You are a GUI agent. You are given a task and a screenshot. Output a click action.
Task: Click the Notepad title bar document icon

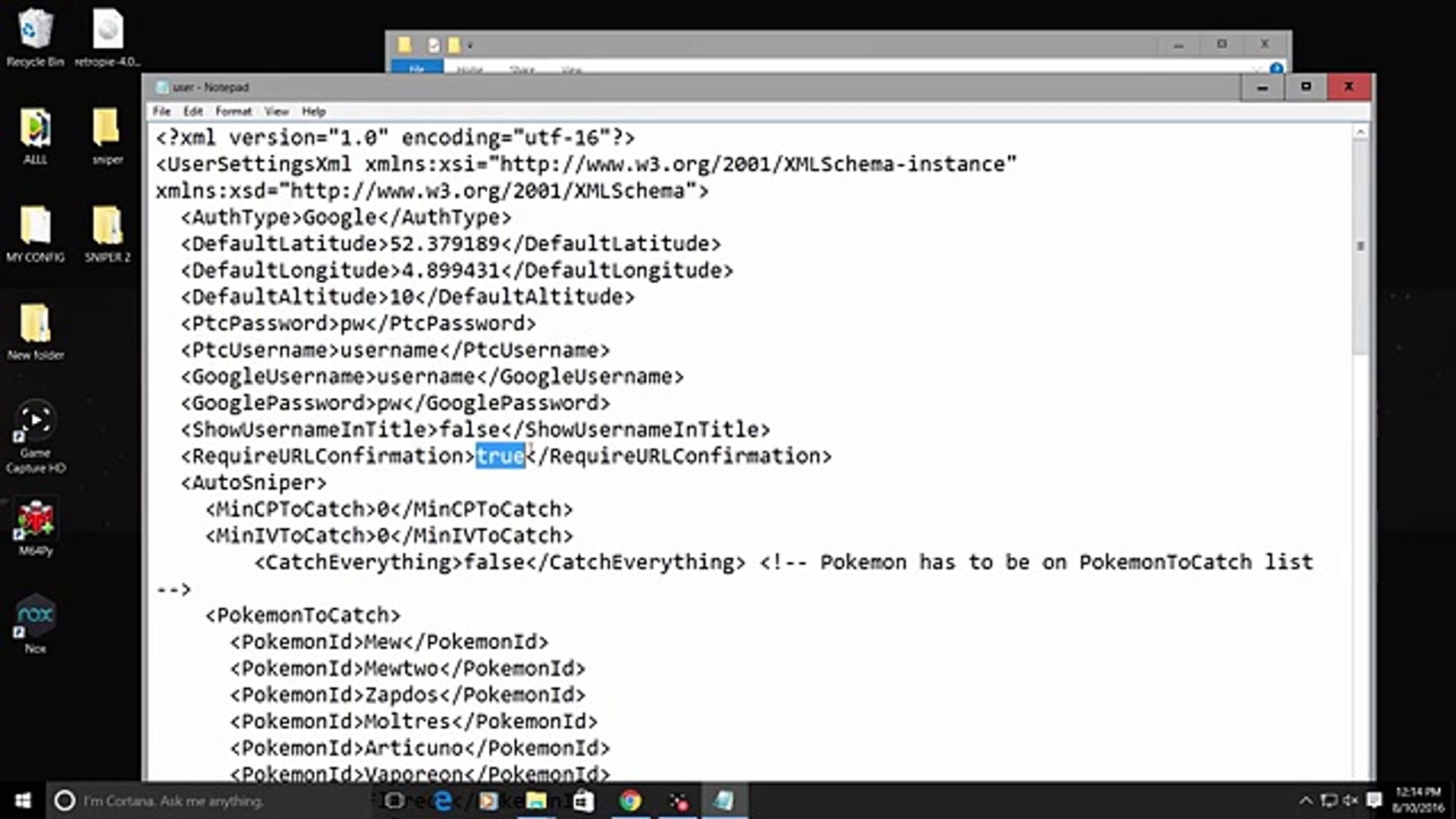[x=162, y=87]
